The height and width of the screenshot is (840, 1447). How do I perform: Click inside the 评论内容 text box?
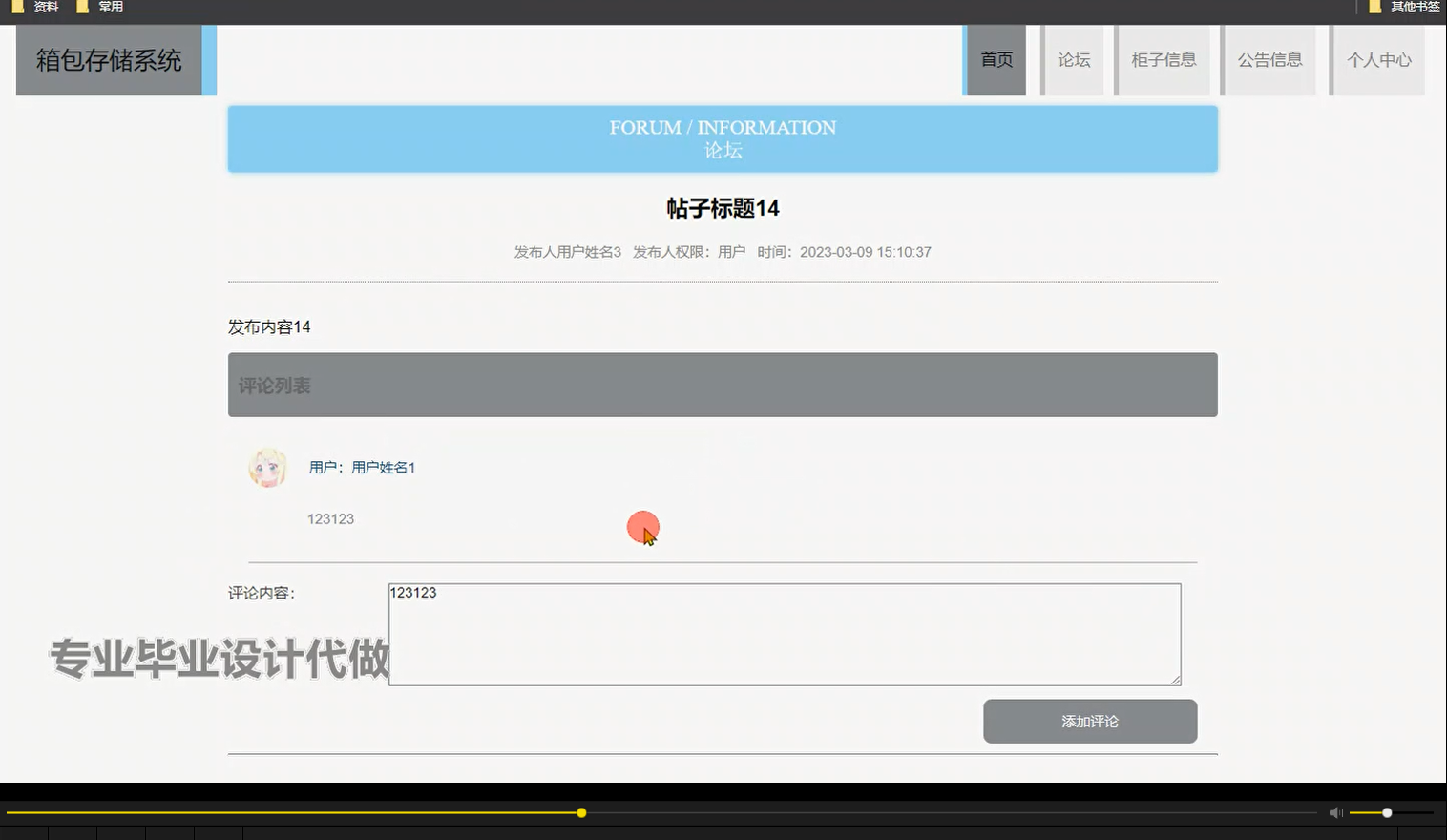(785, 633)
